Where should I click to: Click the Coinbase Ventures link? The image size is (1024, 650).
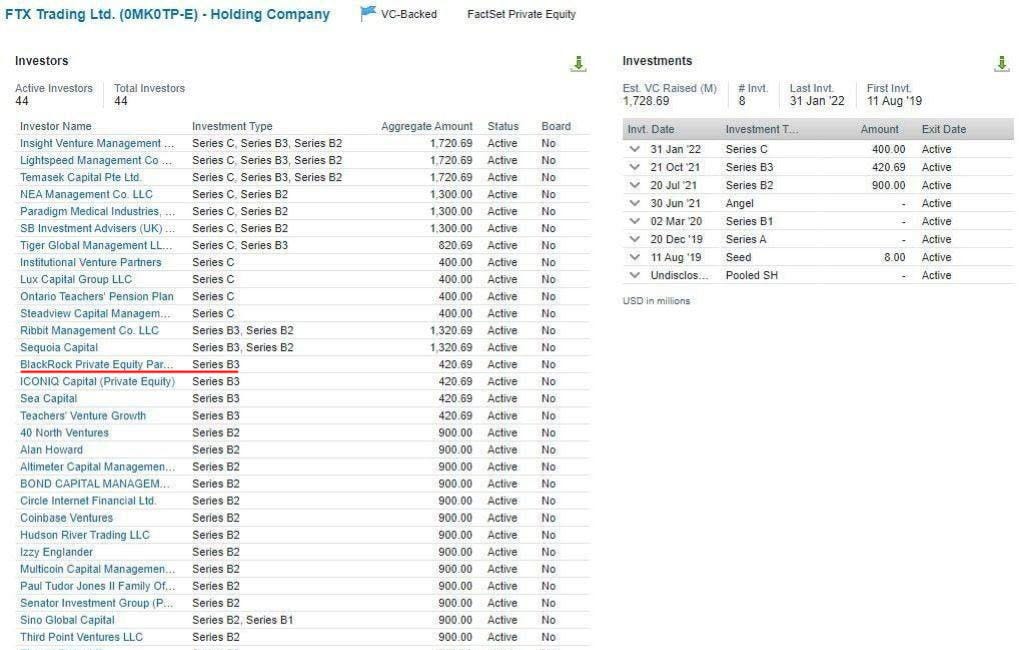pos(65,518)
